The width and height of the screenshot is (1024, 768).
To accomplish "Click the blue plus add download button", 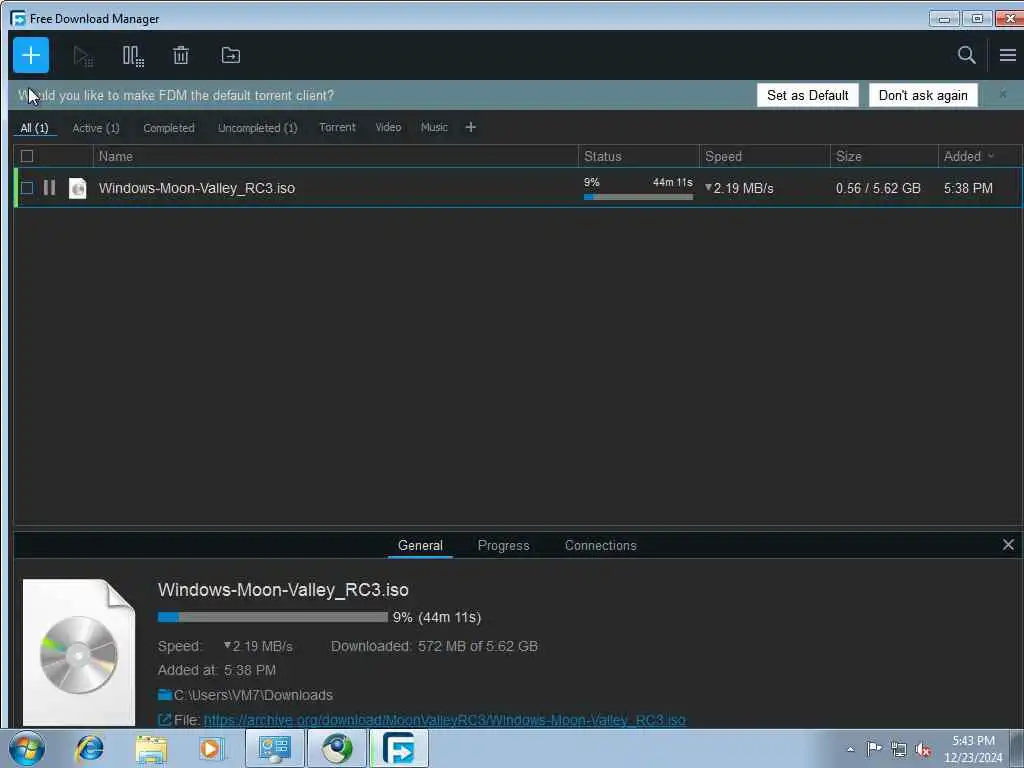I will coord(31,56).
